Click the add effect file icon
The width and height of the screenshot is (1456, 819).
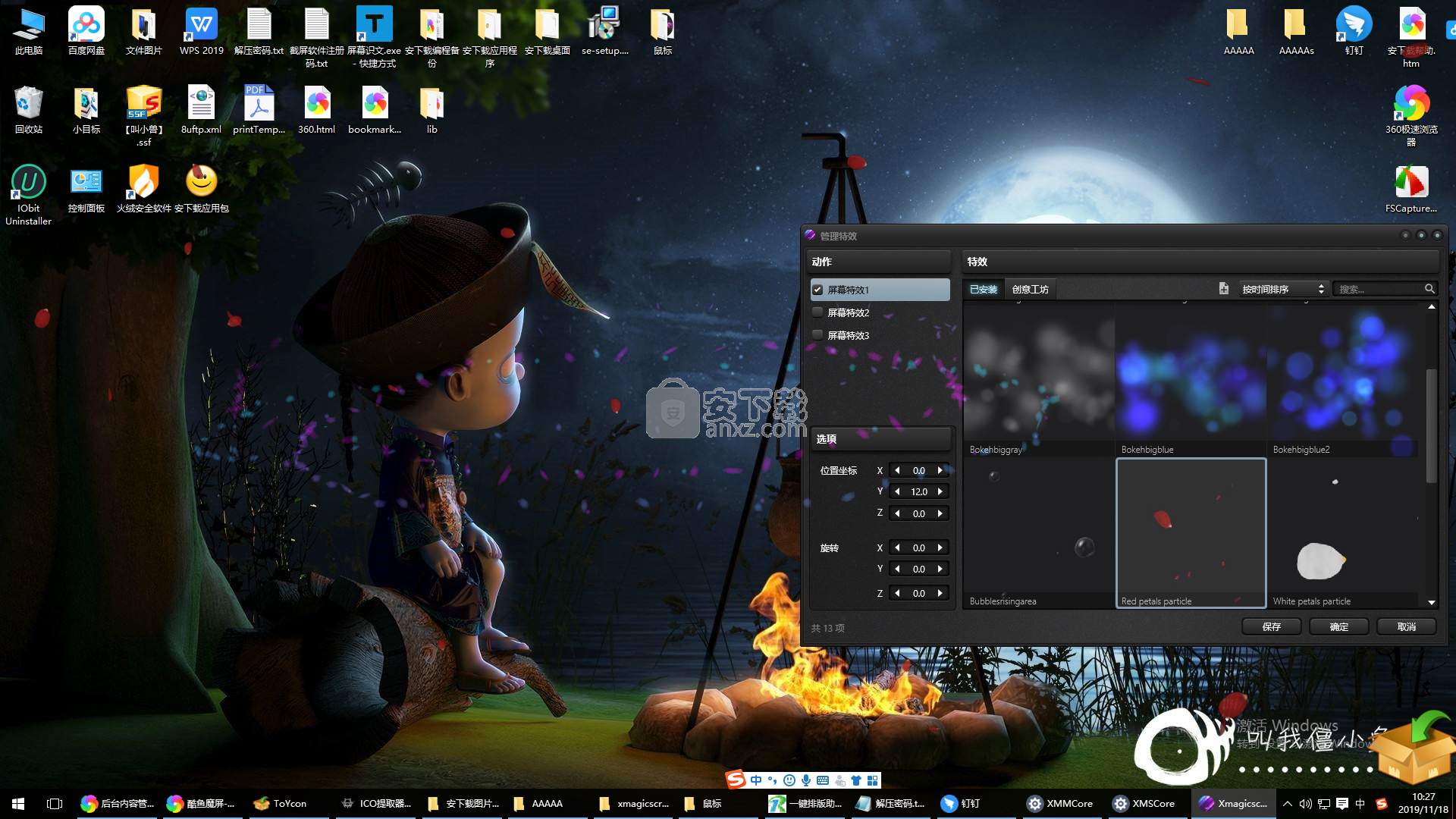point(1223,289)
